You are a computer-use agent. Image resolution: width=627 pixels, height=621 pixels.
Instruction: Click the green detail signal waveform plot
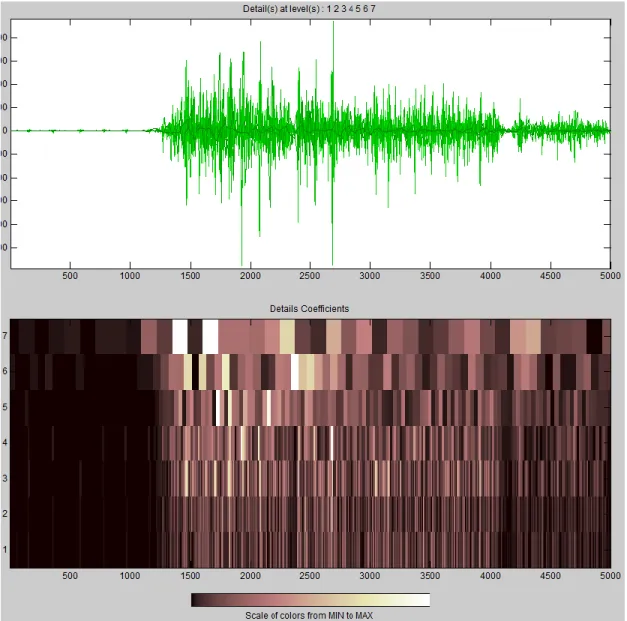pyautogui.click(x=310, y=144)
